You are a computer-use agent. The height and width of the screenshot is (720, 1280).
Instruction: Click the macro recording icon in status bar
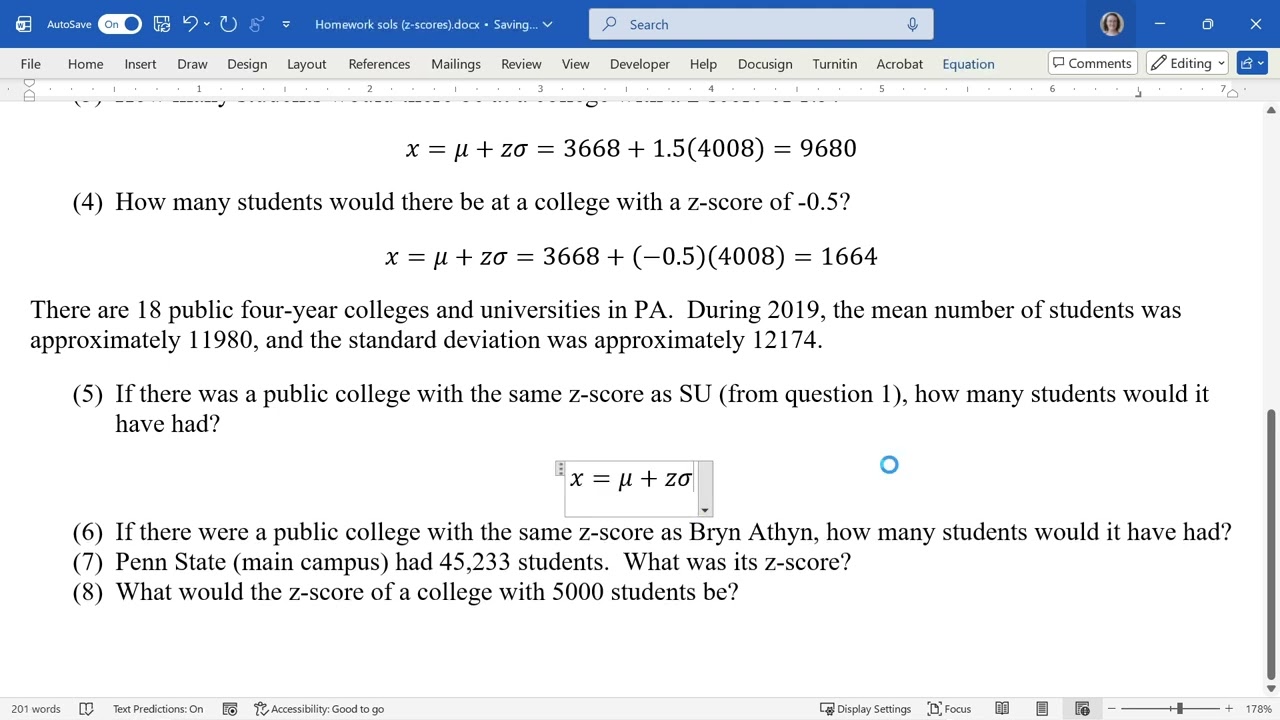pos(230,709)
